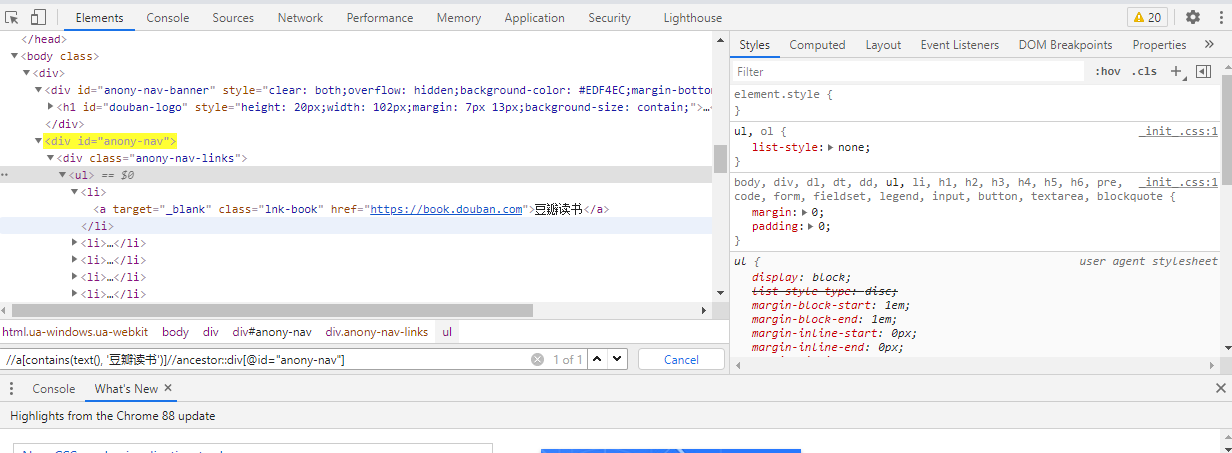Go to next search result
1232x453 pixels.
pos(617,359)
